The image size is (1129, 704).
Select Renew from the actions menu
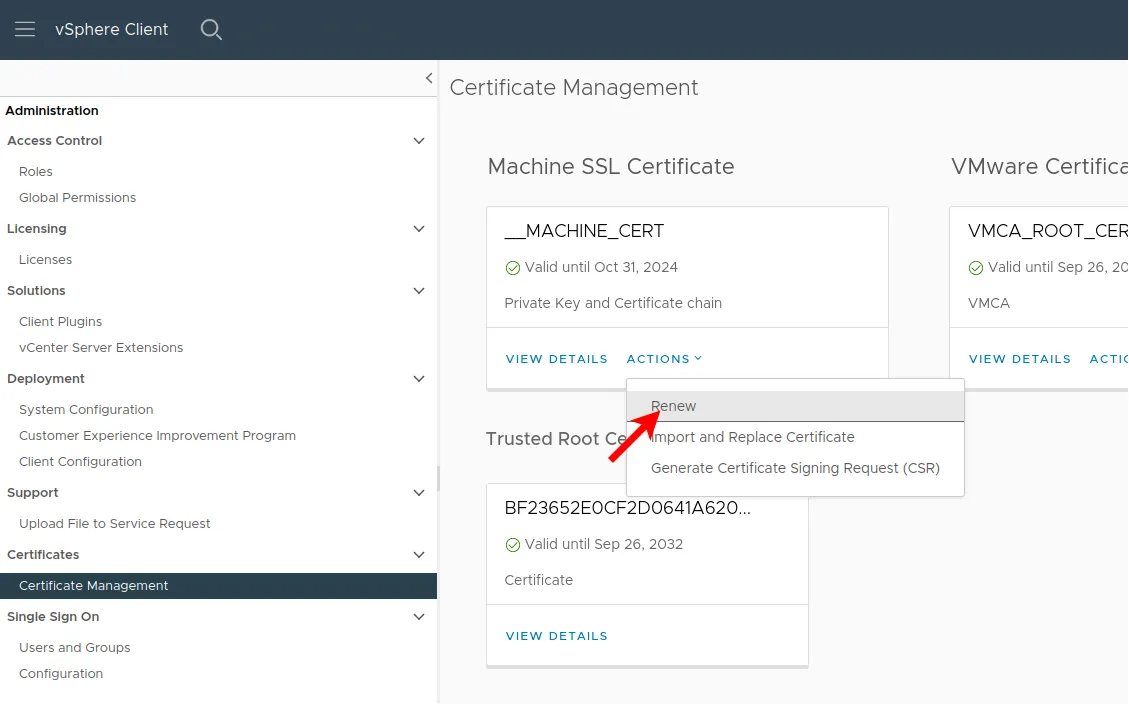coord(673,406)
